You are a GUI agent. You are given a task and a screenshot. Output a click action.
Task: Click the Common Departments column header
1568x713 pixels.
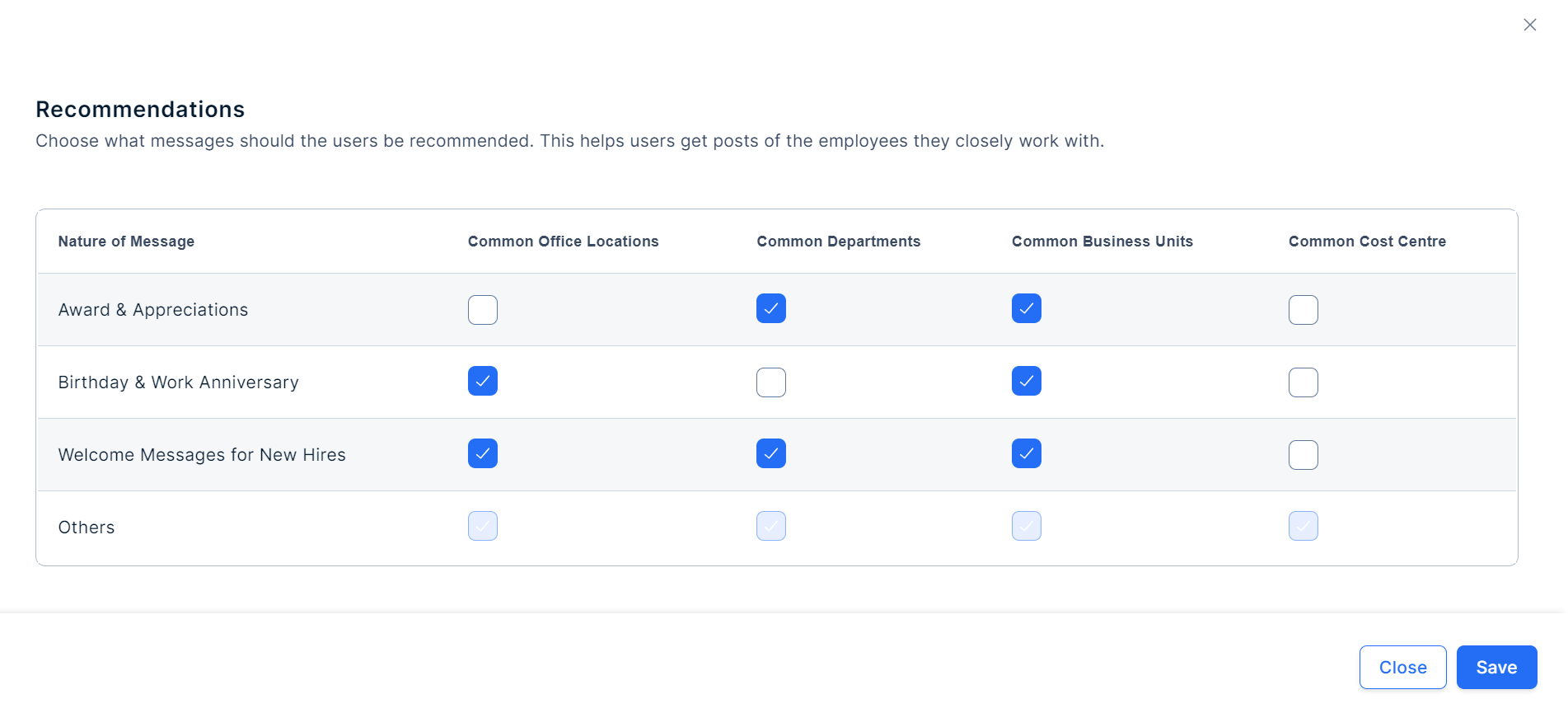[838, 242]
